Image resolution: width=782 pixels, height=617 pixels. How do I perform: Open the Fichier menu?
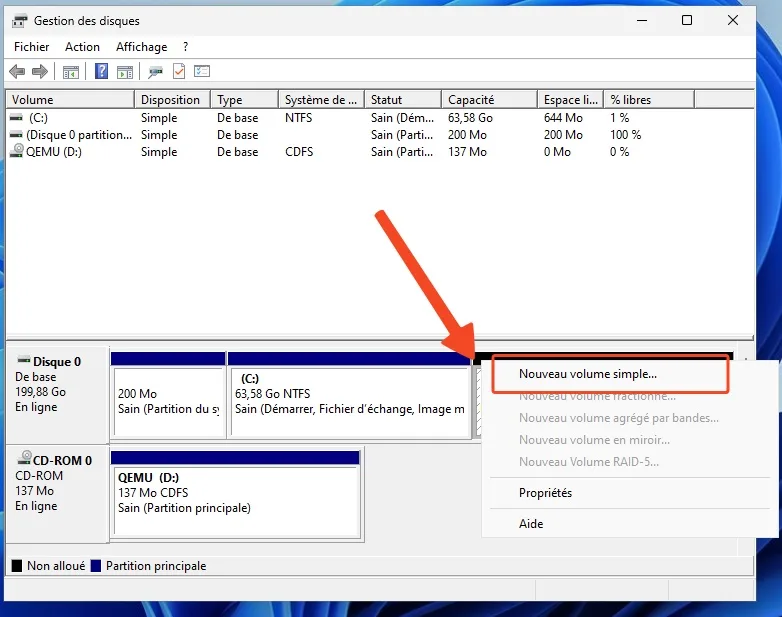click(x=31, y=47)
